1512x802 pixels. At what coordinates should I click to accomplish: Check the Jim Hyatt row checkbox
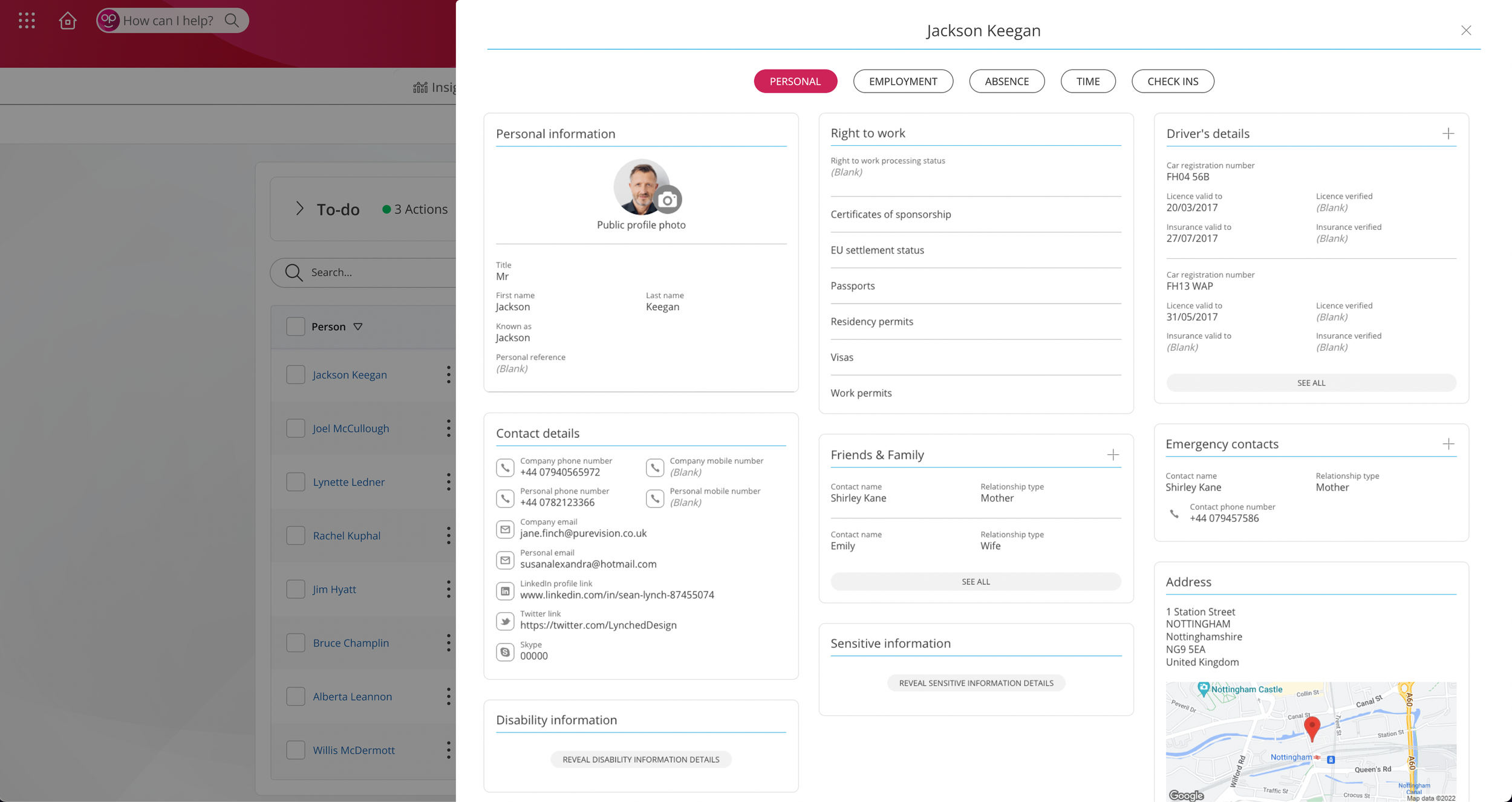[295, 589]
